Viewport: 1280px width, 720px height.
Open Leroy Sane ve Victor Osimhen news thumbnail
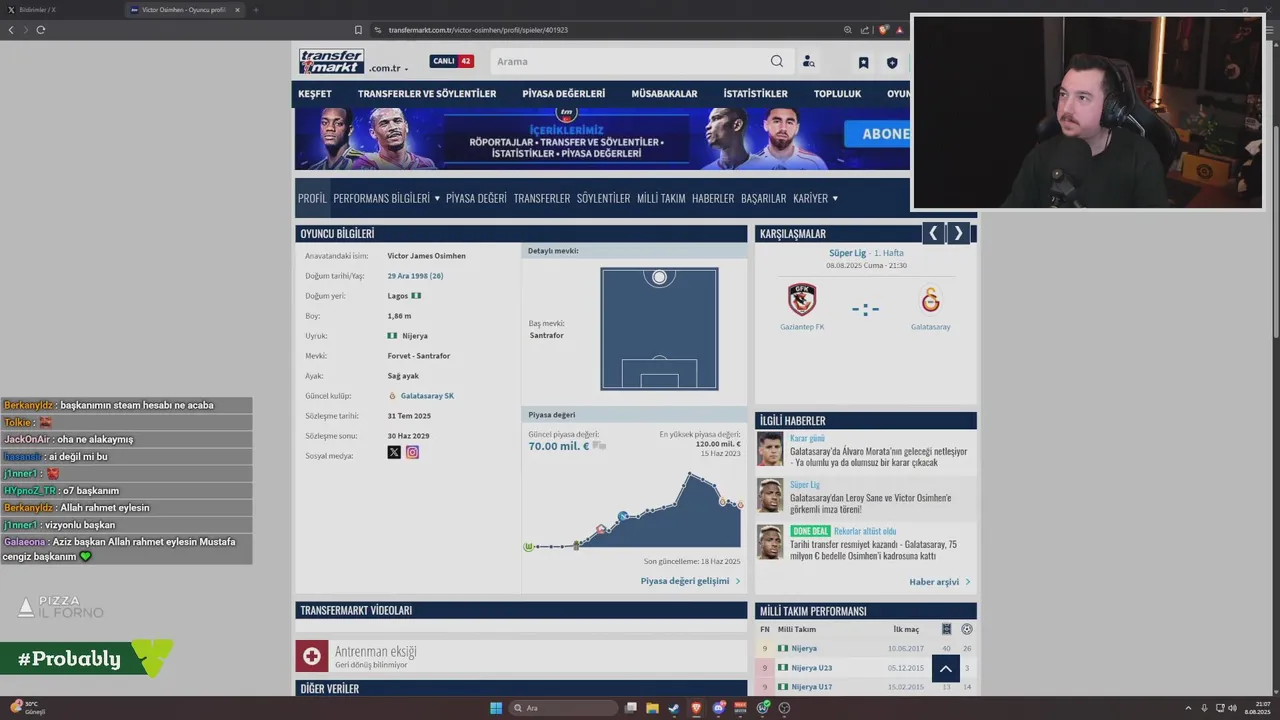pos(770,495)
